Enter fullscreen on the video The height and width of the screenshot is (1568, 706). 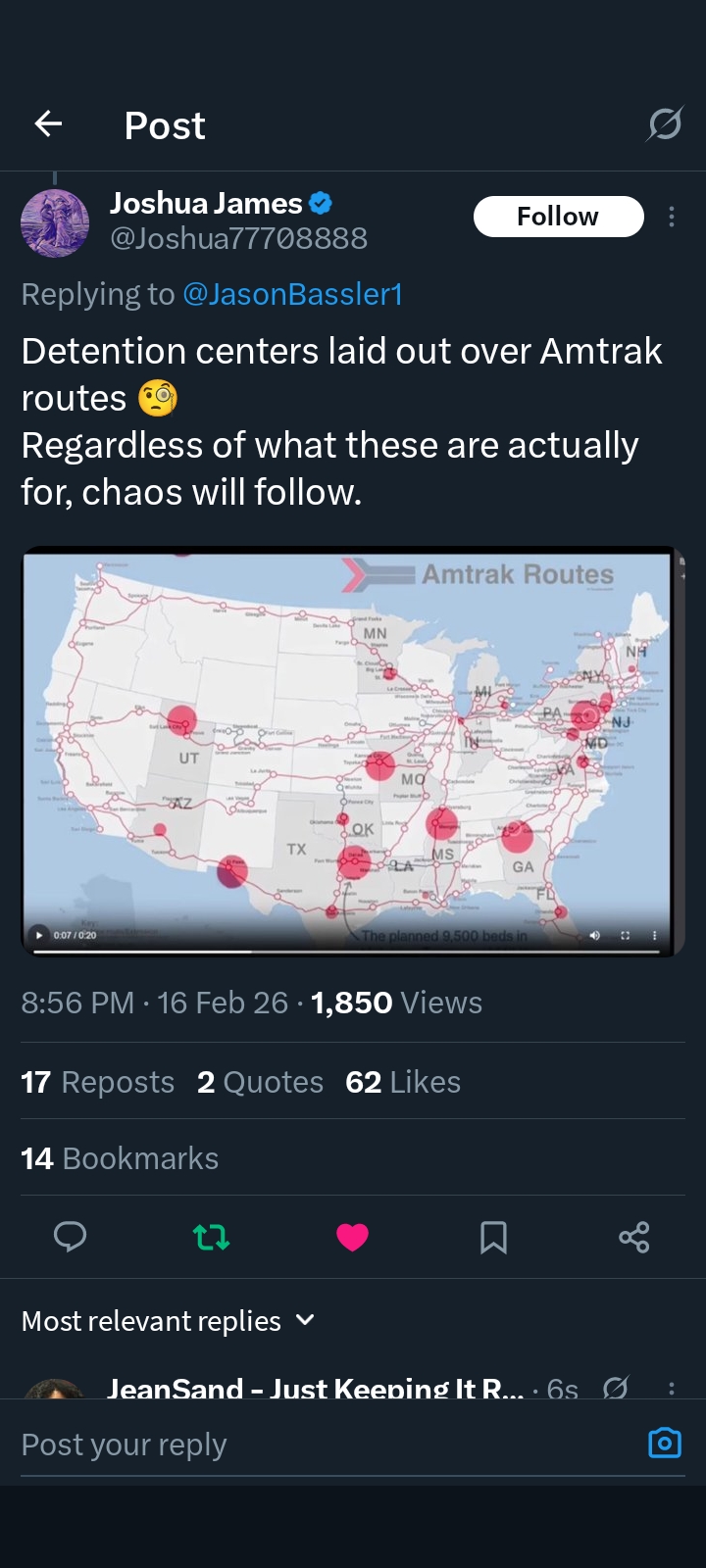[625, 936]
